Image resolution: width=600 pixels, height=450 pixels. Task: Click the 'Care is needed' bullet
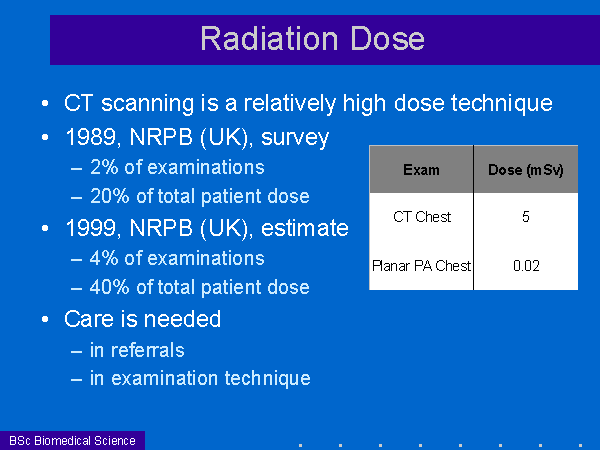[143, 319]
